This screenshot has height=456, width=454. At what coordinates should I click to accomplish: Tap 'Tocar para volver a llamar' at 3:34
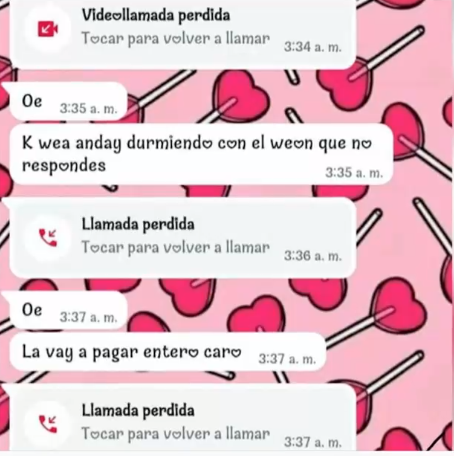pos(176,39)
